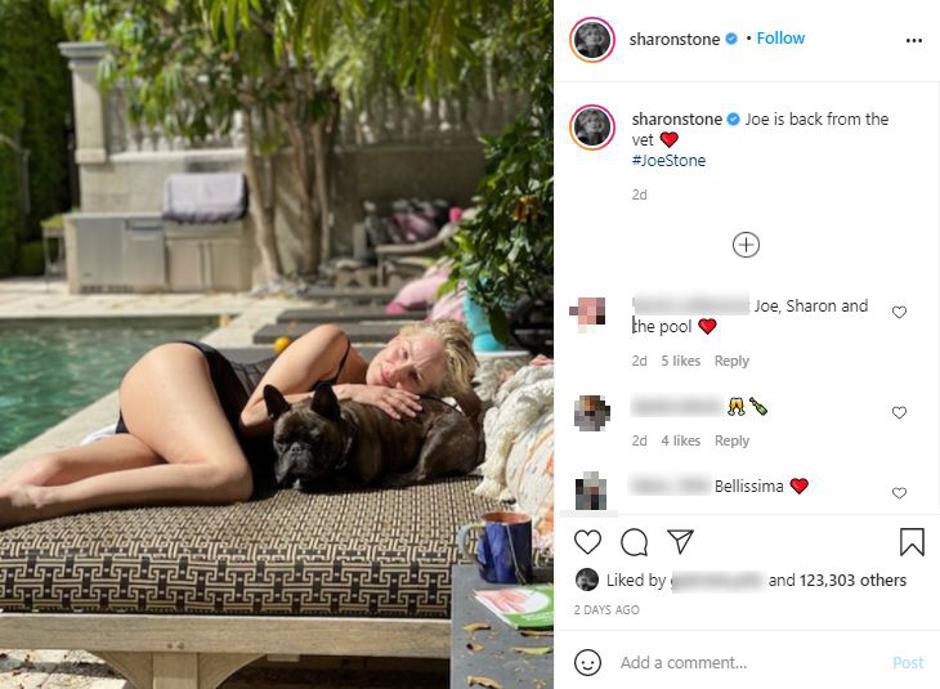Like the 'Joe, Sharon and the pool' comment
This screenshot has height=689, width=940.
(899, 312)
